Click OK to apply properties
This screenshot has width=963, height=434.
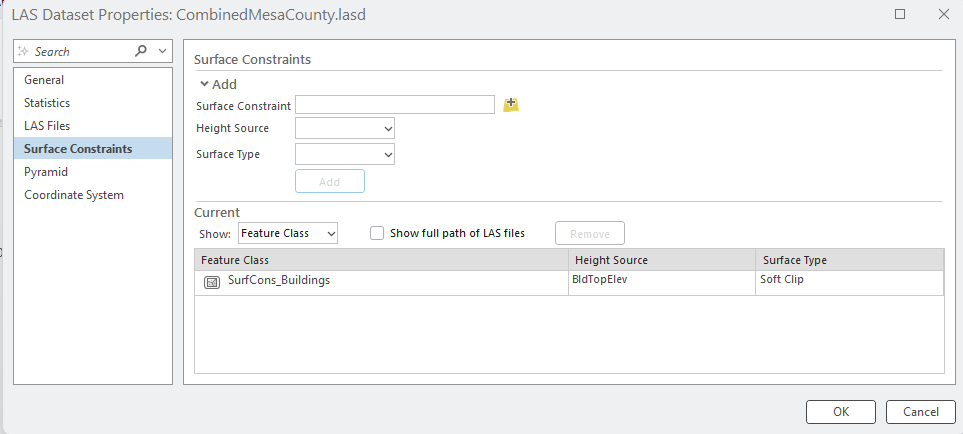click(841, 412)
